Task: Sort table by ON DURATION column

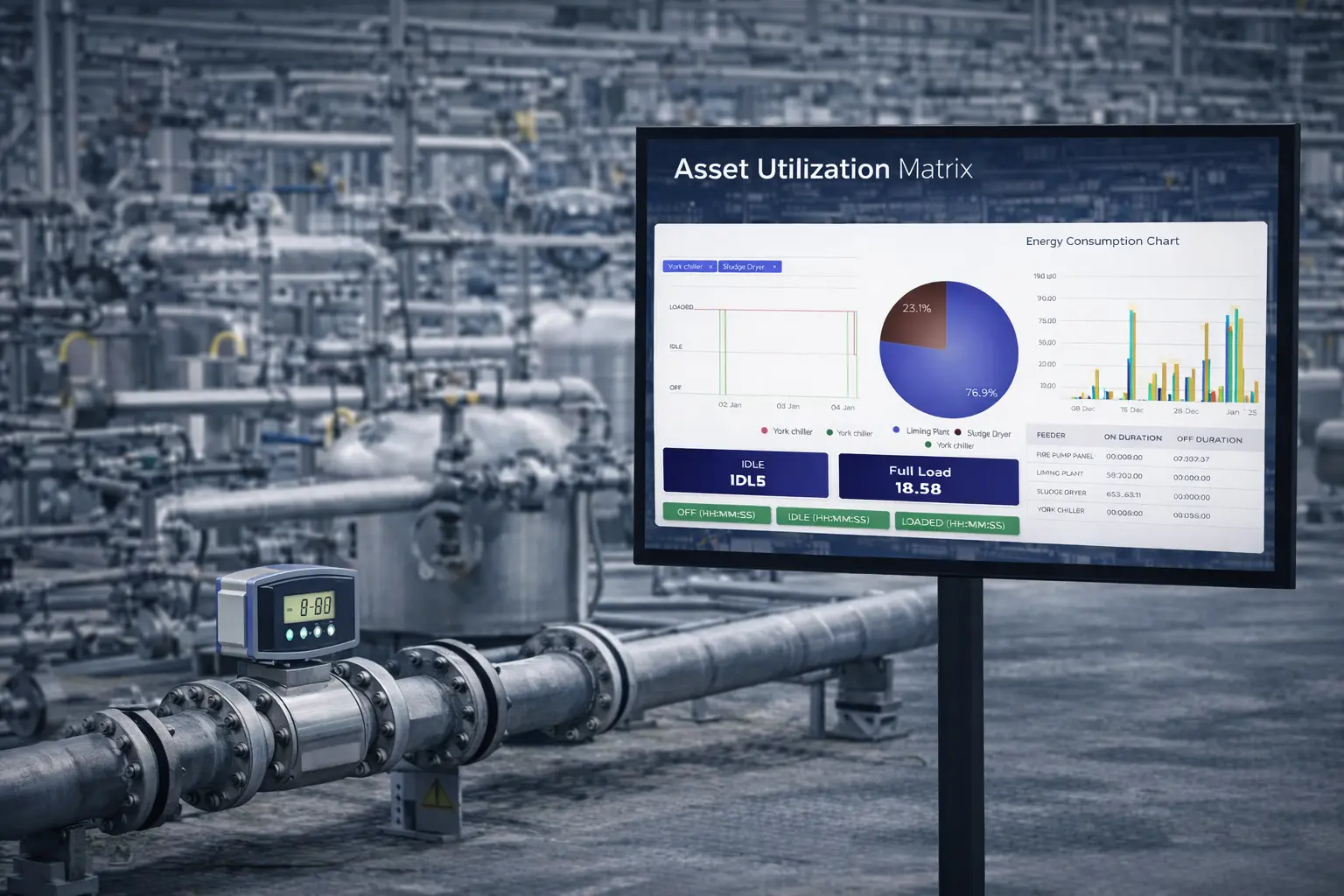Action: [1132, 437]
